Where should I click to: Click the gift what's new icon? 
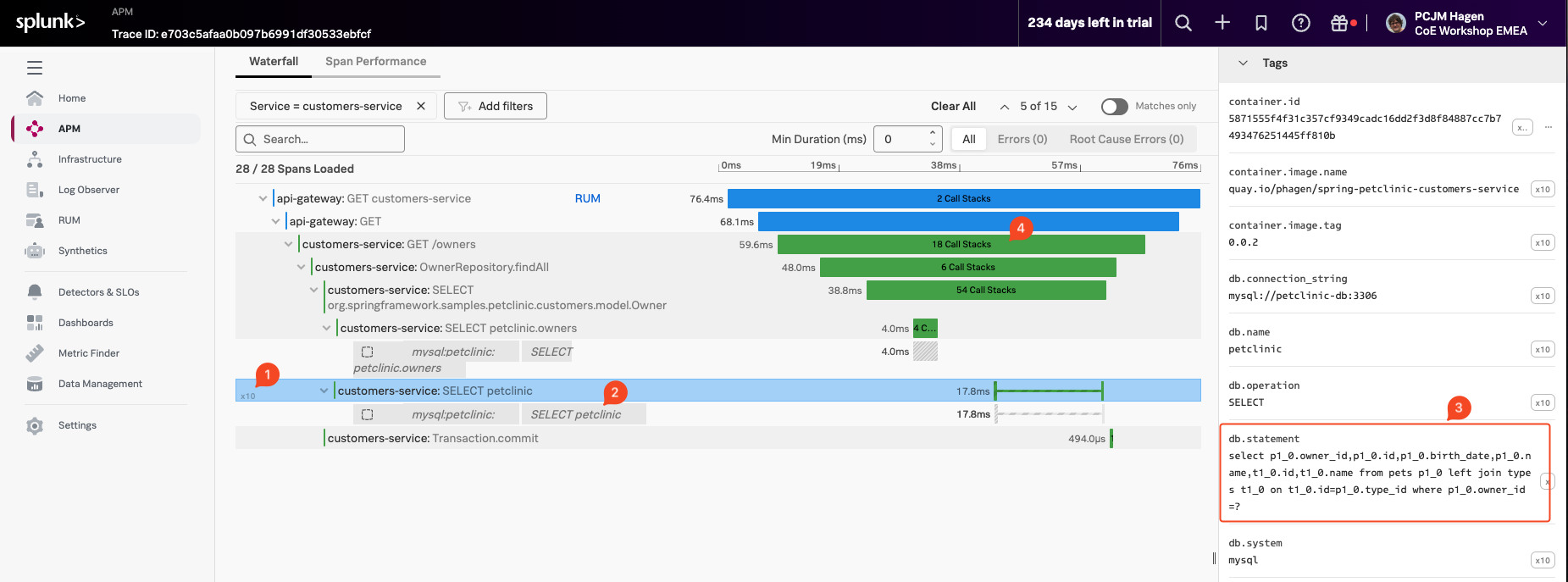pyautogui.click(x=1339, y=23)
